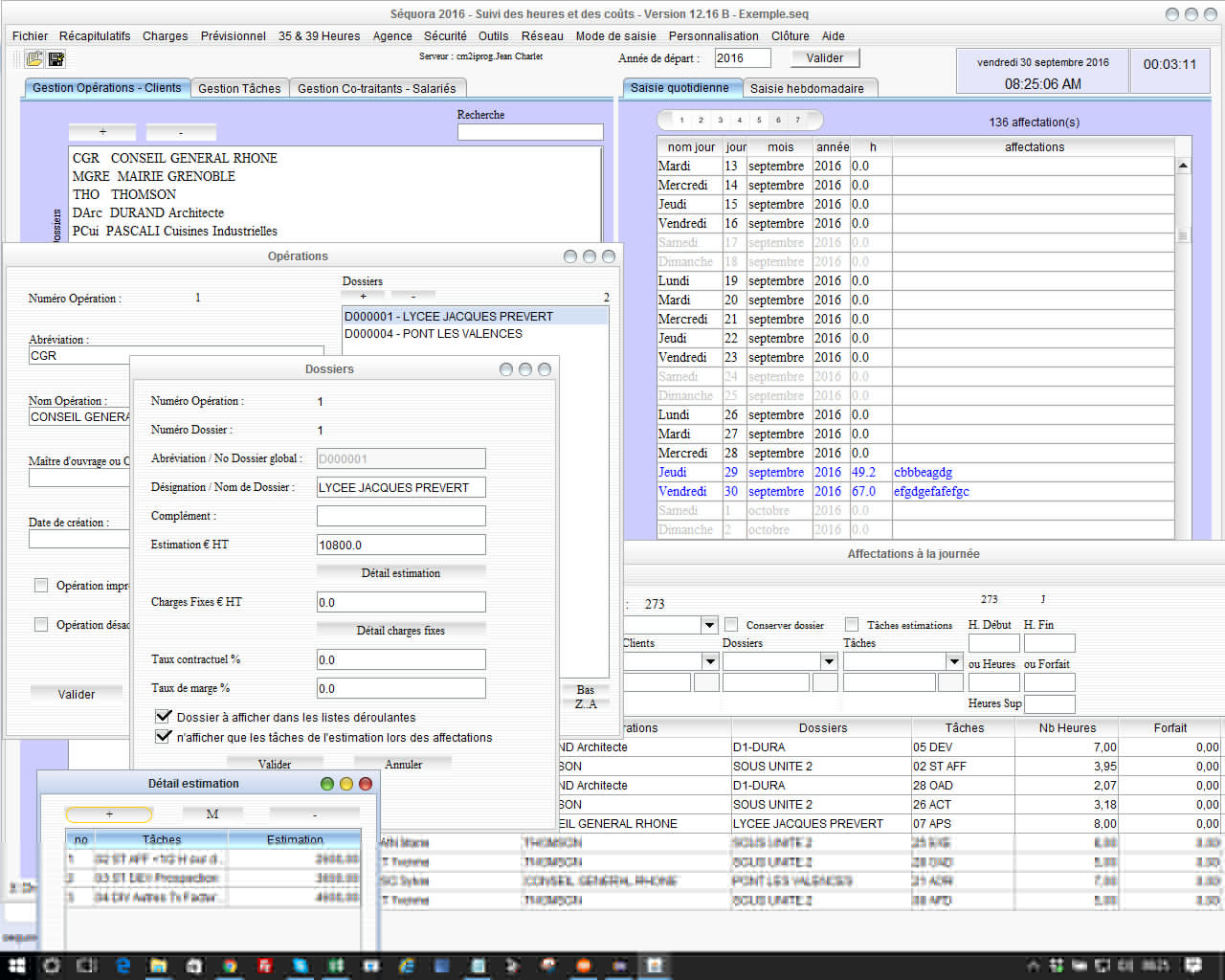Image resolution: width=1225 pixels, height=980 pixels.
Task: Enable the Conserver dossier checkbox
Action: point(731,625)
